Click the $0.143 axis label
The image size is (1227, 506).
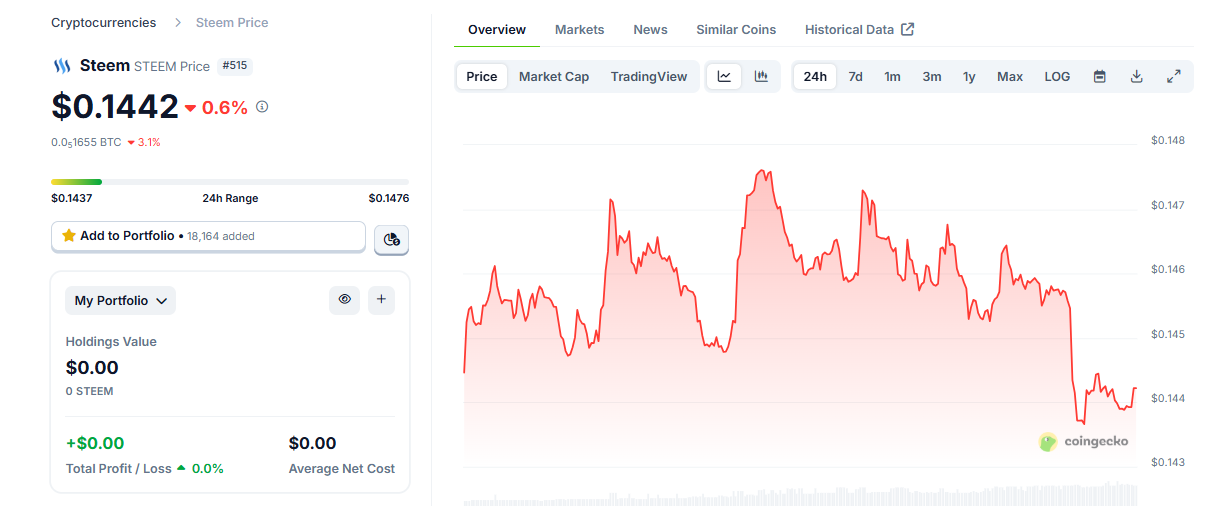(1168, 462)
